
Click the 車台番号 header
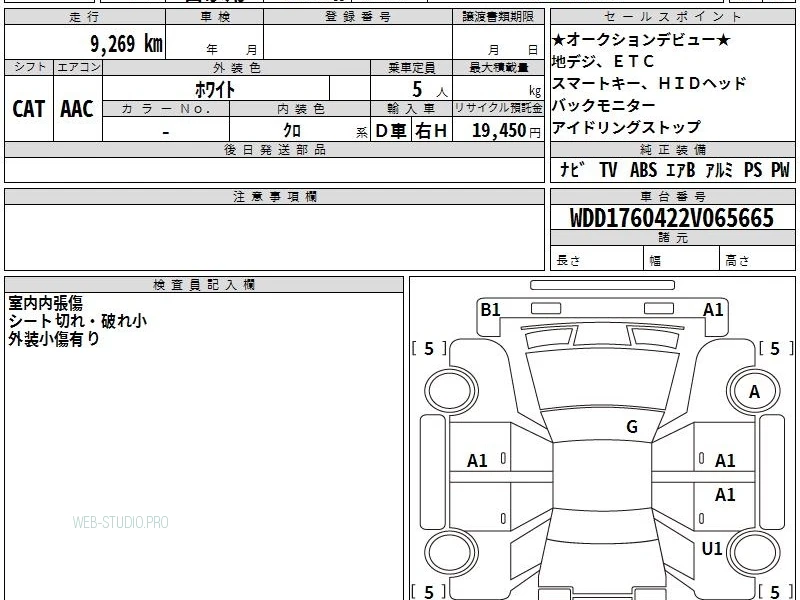(x=672, y=196)
